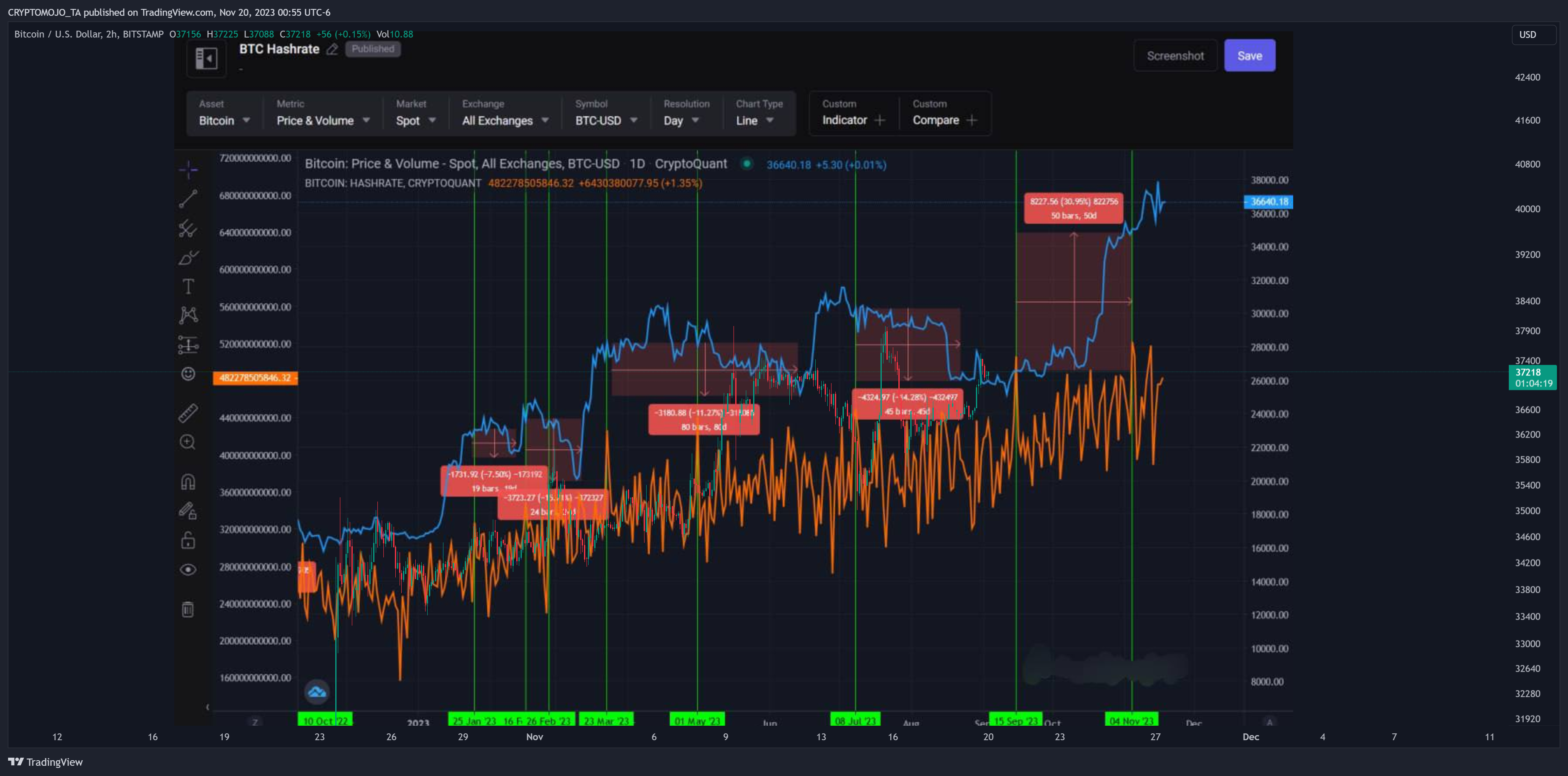Click the green live status dot
Viewport: 1568px width, 776px height.
747,164
